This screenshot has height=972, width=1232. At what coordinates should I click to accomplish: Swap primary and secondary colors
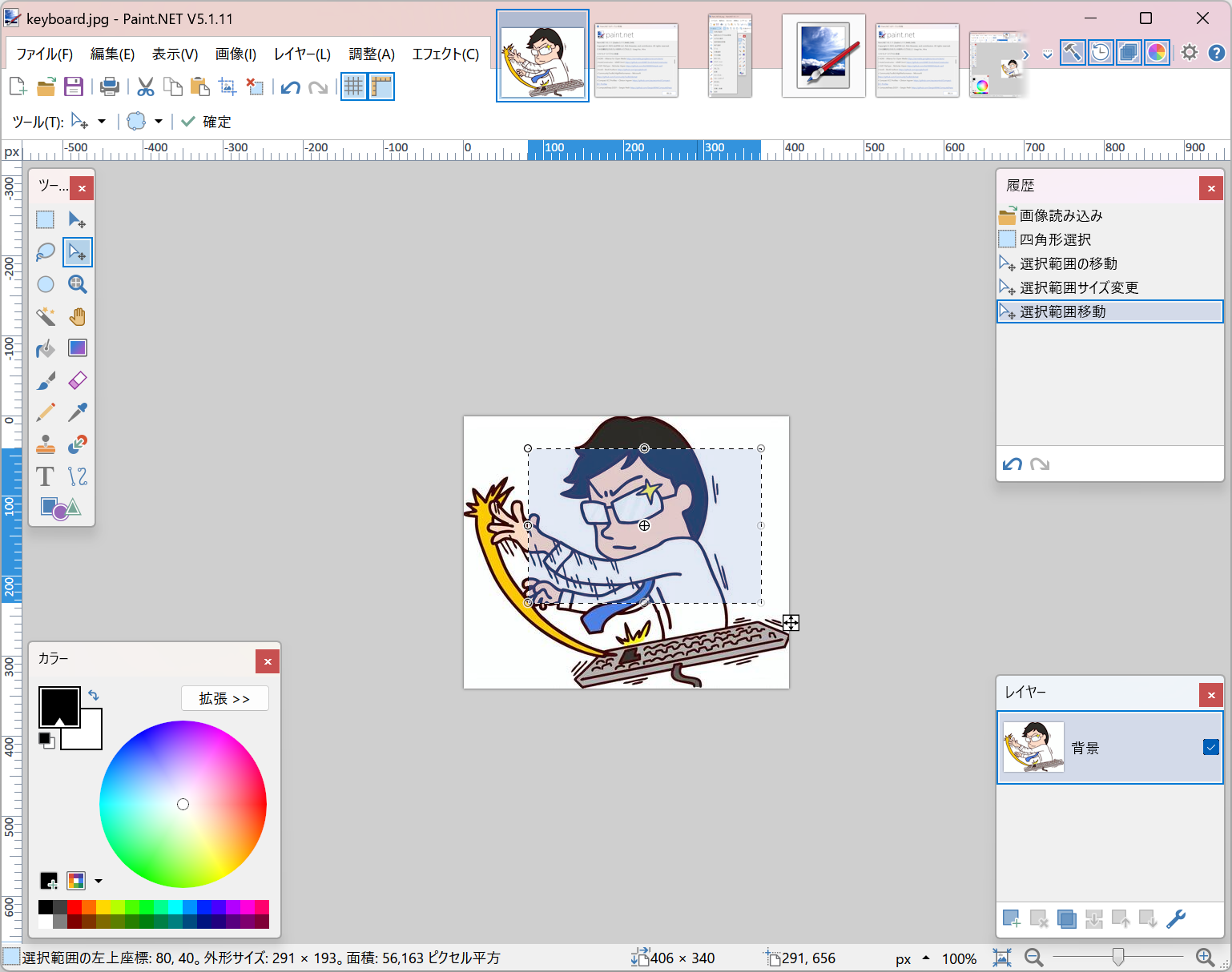click(x=94, y=695)
